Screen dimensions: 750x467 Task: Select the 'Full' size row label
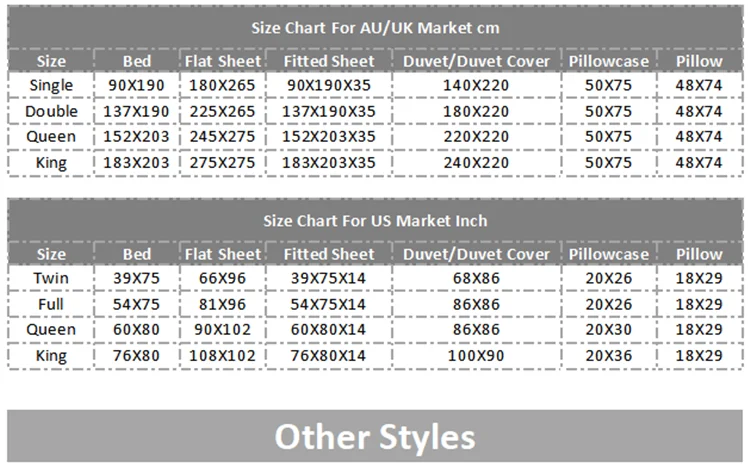tap(51, 303)
